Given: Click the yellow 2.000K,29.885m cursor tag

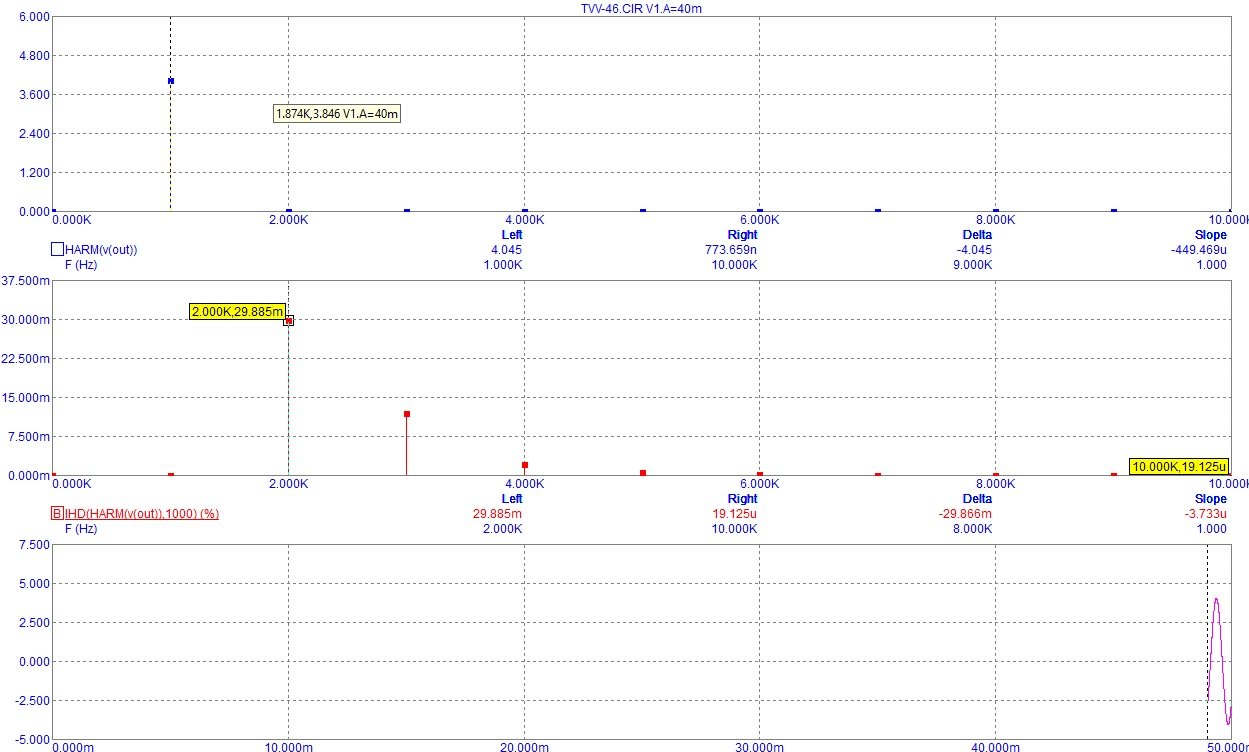Looking at the screenshot, I should (x=238, y=312).
